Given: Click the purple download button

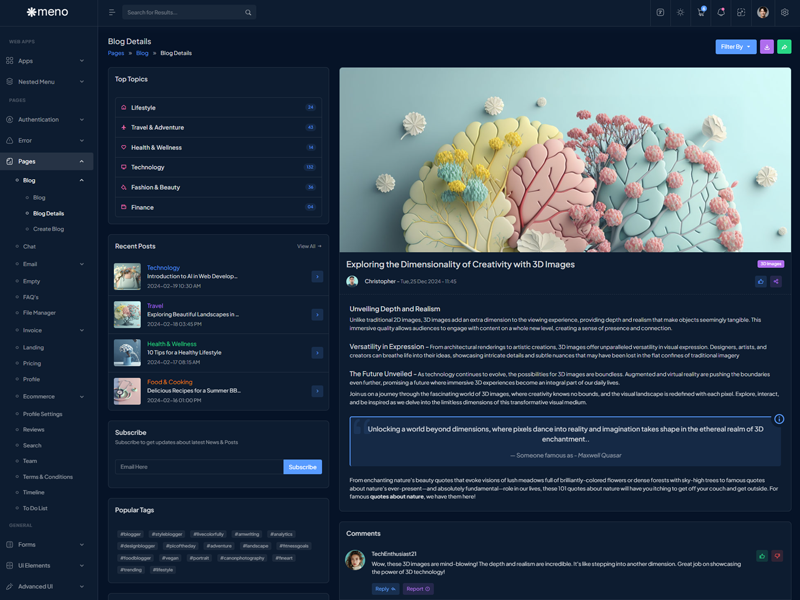Looking at the screenshot, I should pyautogui.click(x=767, y=47).
